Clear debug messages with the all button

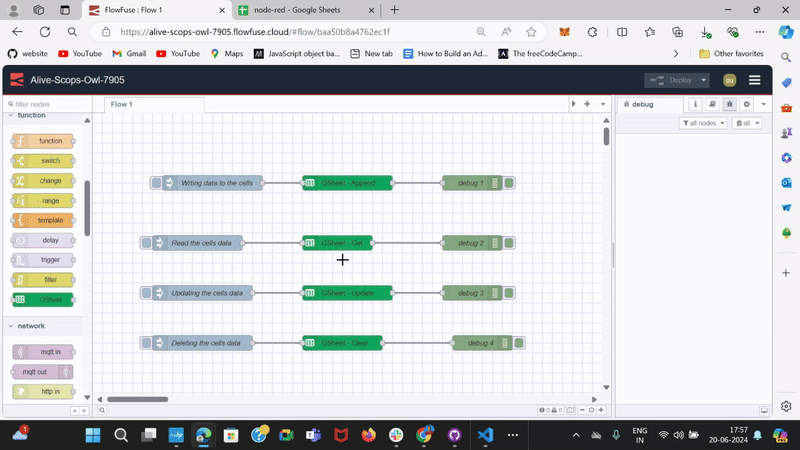point(746,123)
